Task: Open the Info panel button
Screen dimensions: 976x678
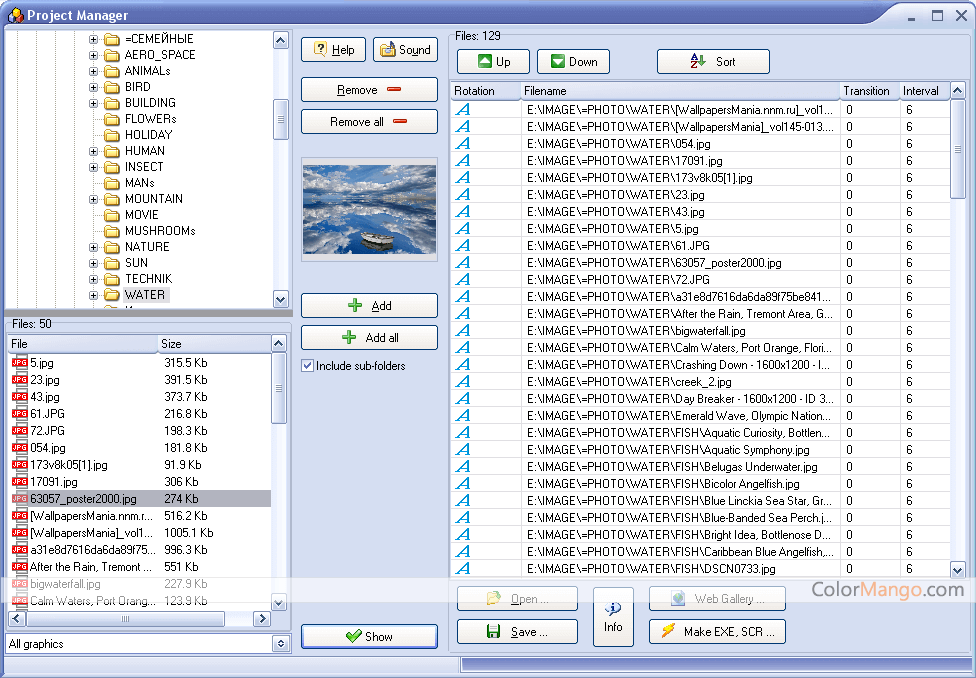Action: [x=613, y=617]
